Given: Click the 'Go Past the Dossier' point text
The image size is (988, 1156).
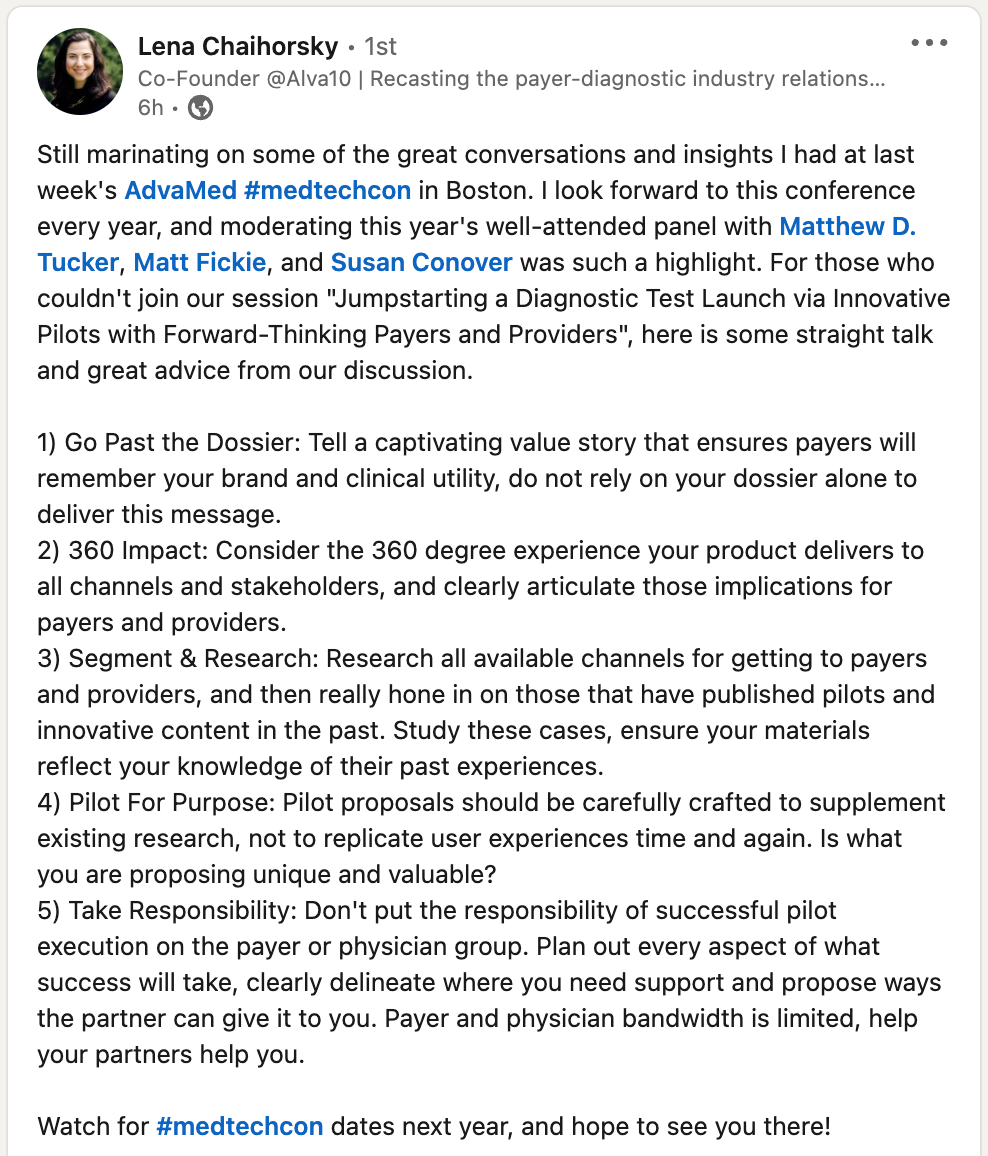Looking at the screenshot, I should click(182, 442).
